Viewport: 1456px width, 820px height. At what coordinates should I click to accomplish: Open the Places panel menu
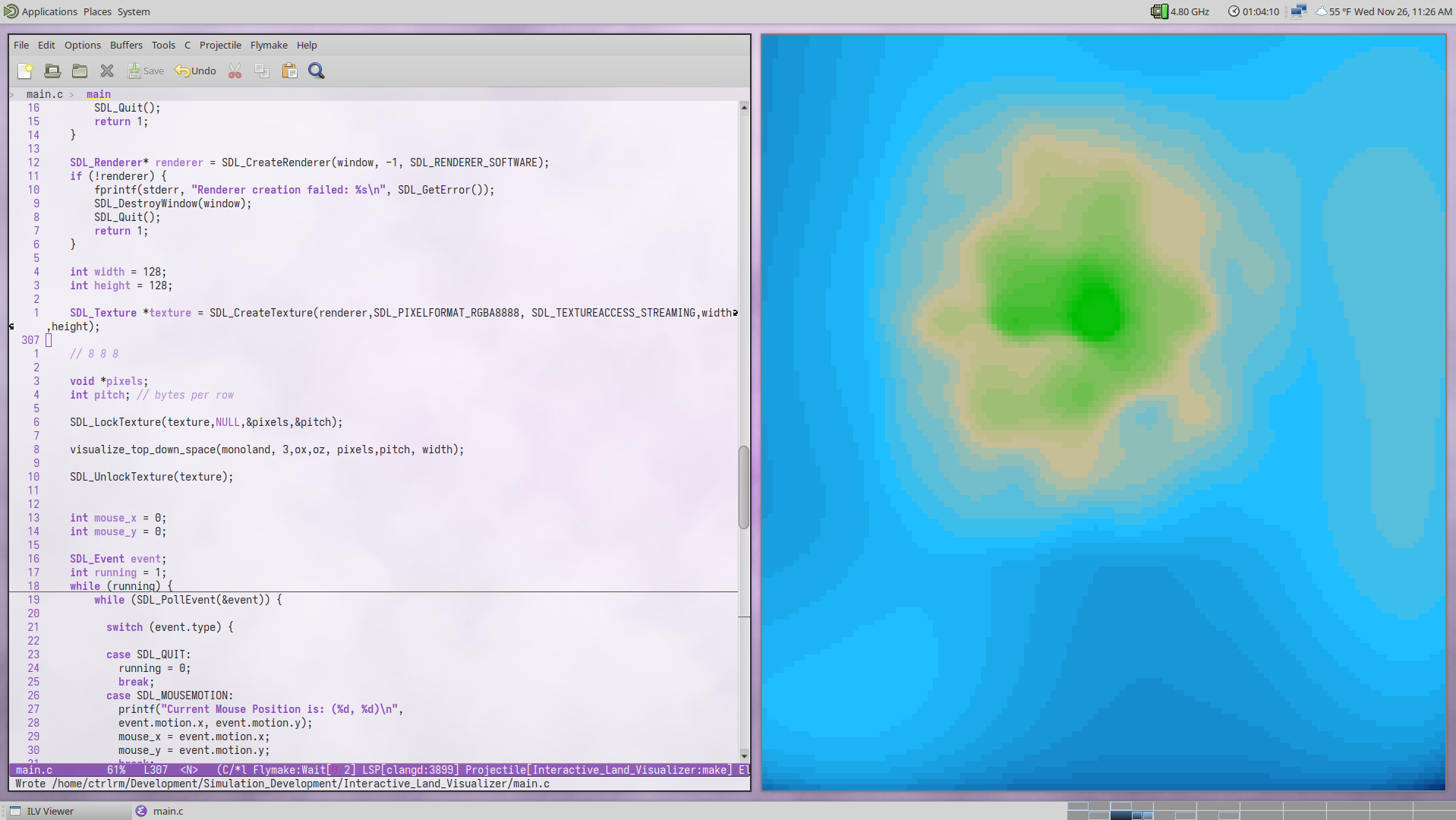pos(97,11)
